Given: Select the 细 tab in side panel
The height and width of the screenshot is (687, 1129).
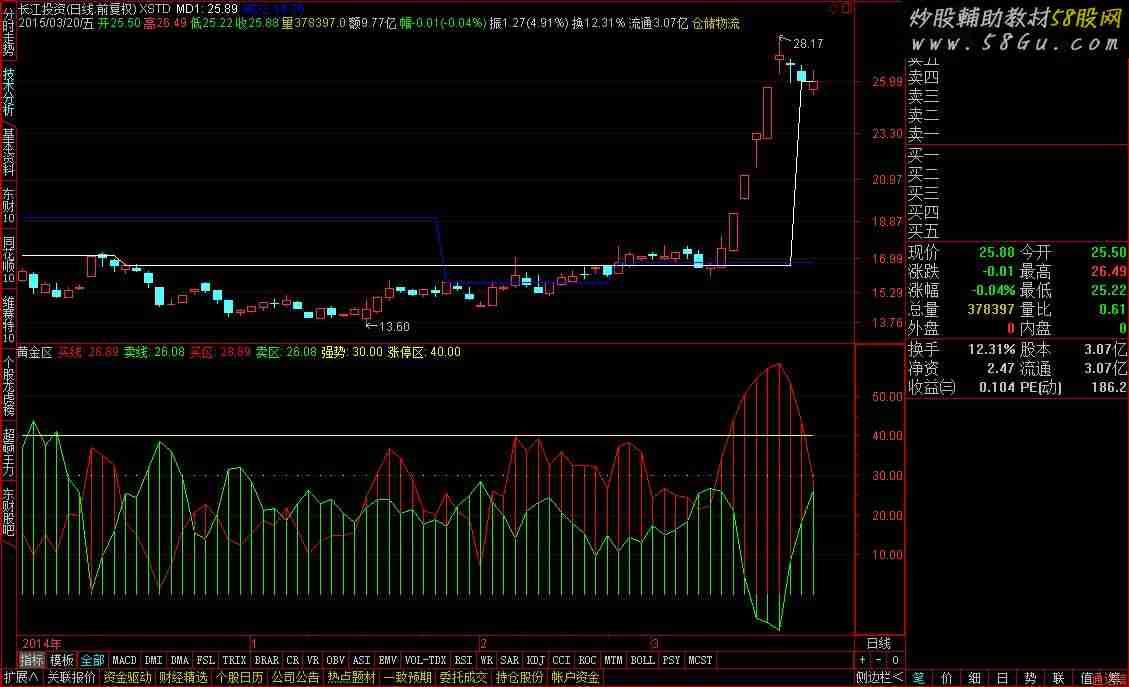Looking at the screenshot, I should pyautogui.click(x=974, y=678).
